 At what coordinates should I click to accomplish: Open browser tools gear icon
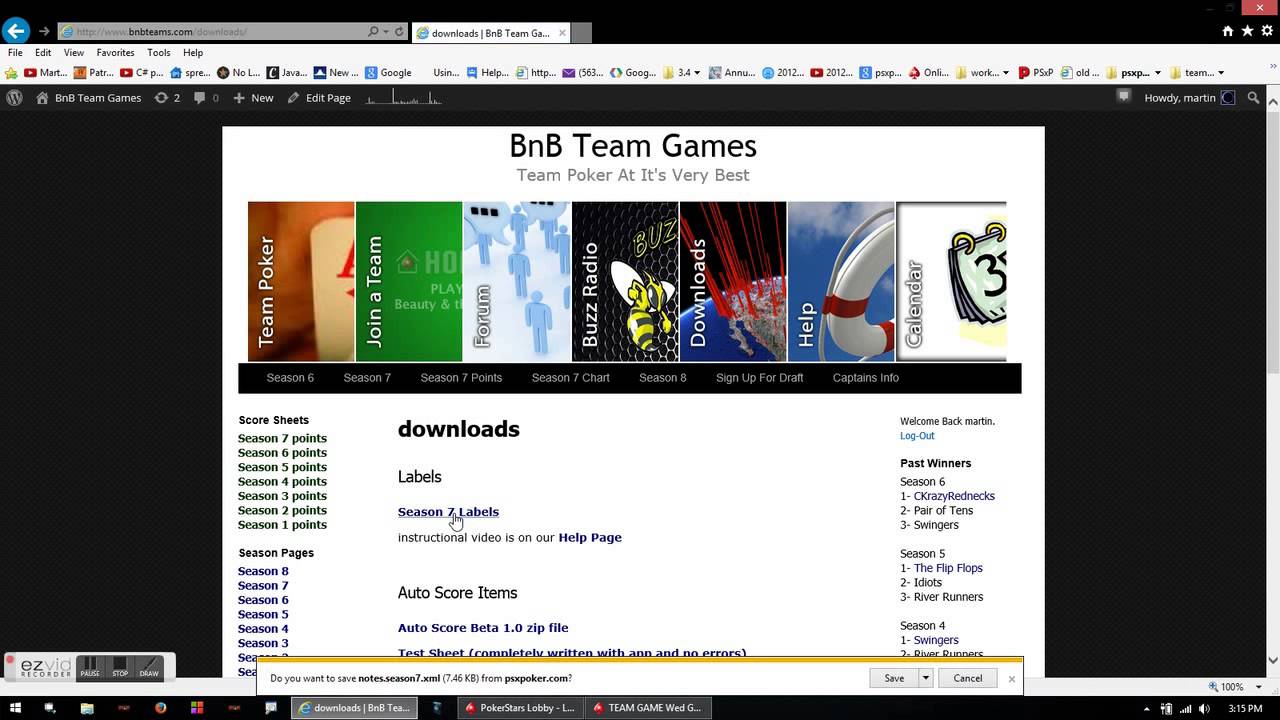coord(1266,31)
